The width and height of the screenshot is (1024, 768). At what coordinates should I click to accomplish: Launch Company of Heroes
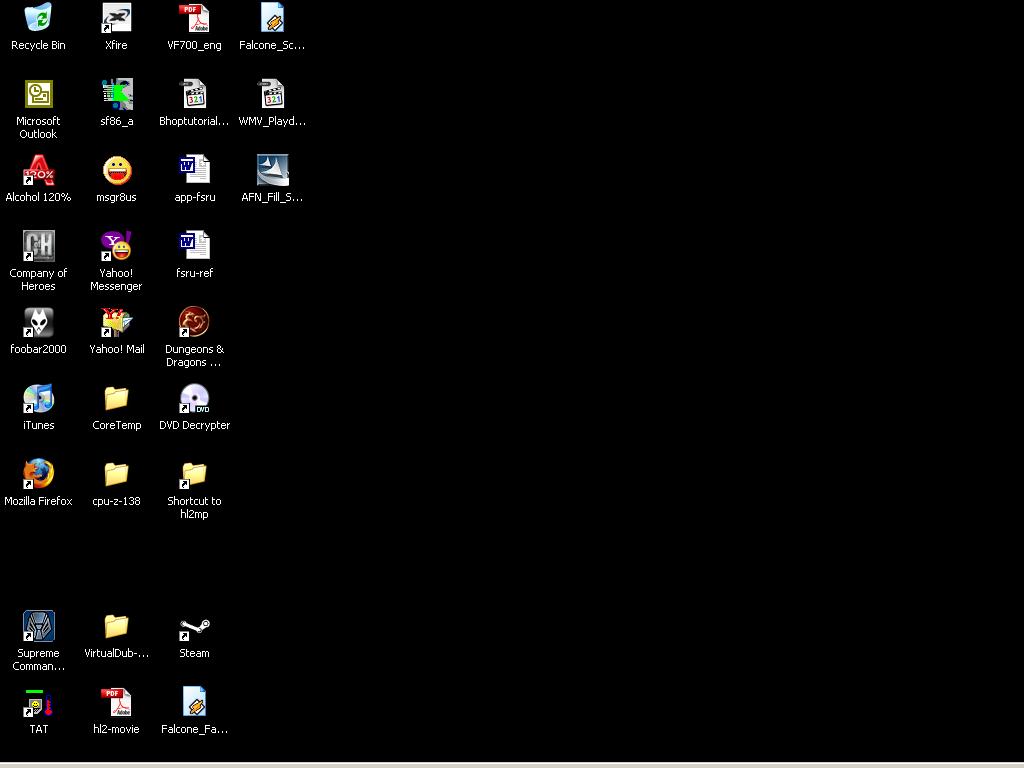click(38, 246)
